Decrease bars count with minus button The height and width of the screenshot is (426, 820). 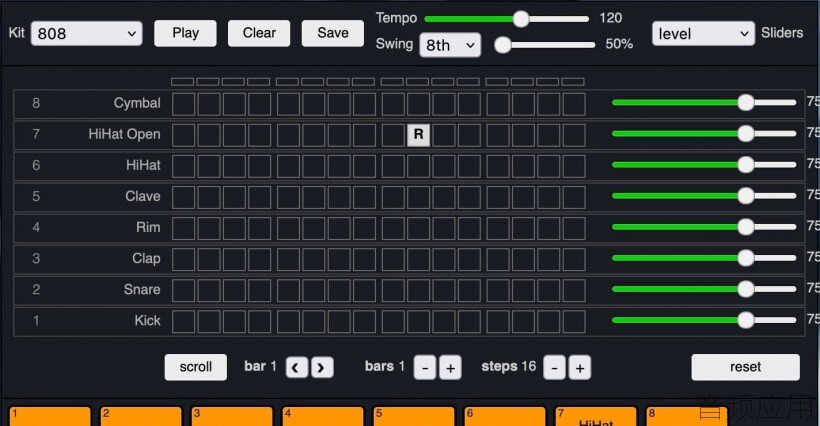(x=425, y=368)
